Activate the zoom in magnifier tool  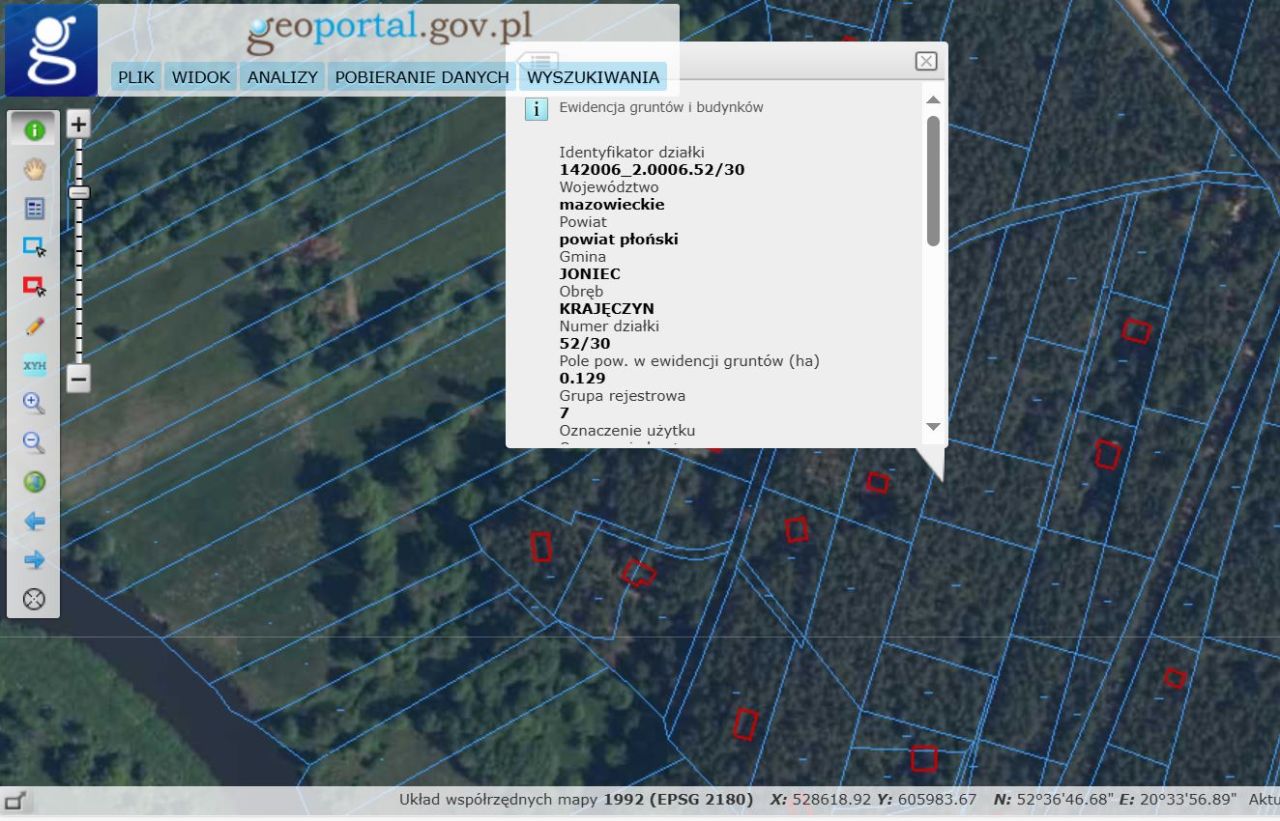pos(34,403)
